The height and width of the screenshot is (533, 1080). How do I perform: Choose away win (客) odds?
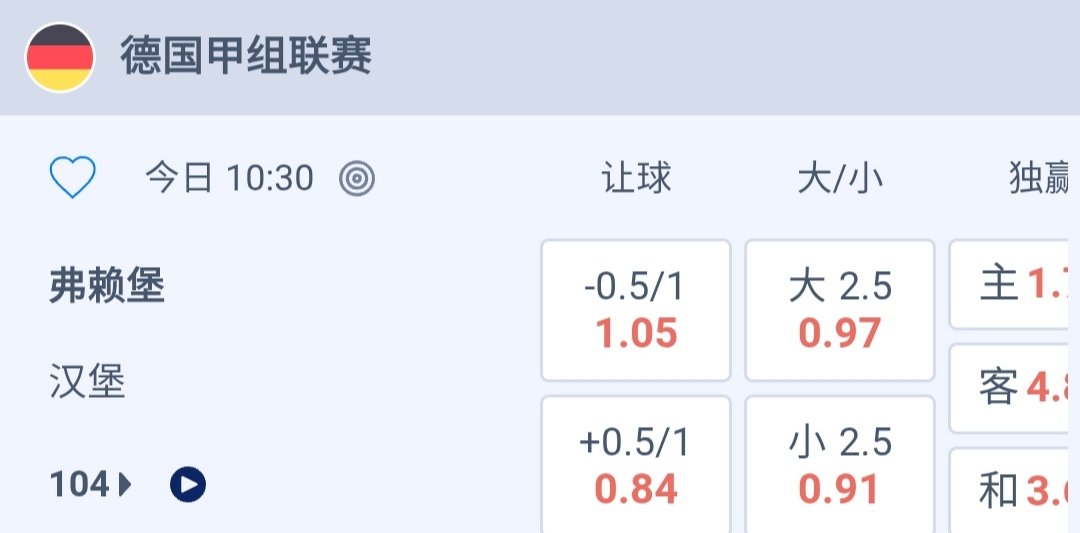[x=1015, y=388]
